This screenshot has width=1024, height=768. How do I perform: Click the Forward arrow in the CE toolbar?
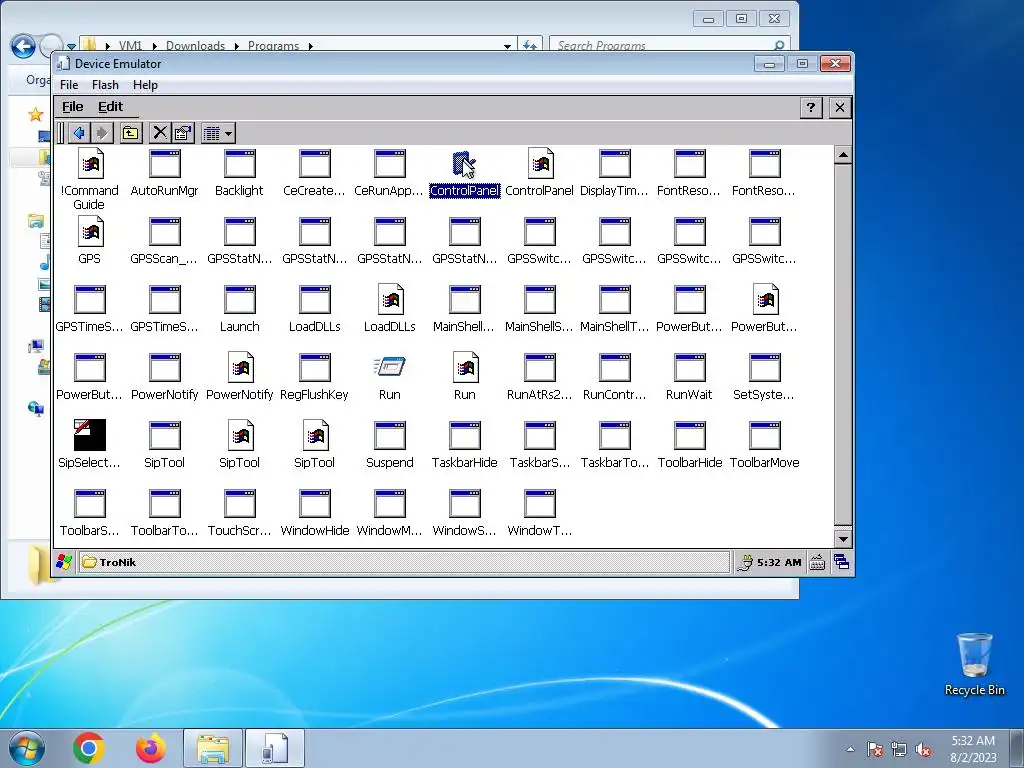[x=102, y=133]
